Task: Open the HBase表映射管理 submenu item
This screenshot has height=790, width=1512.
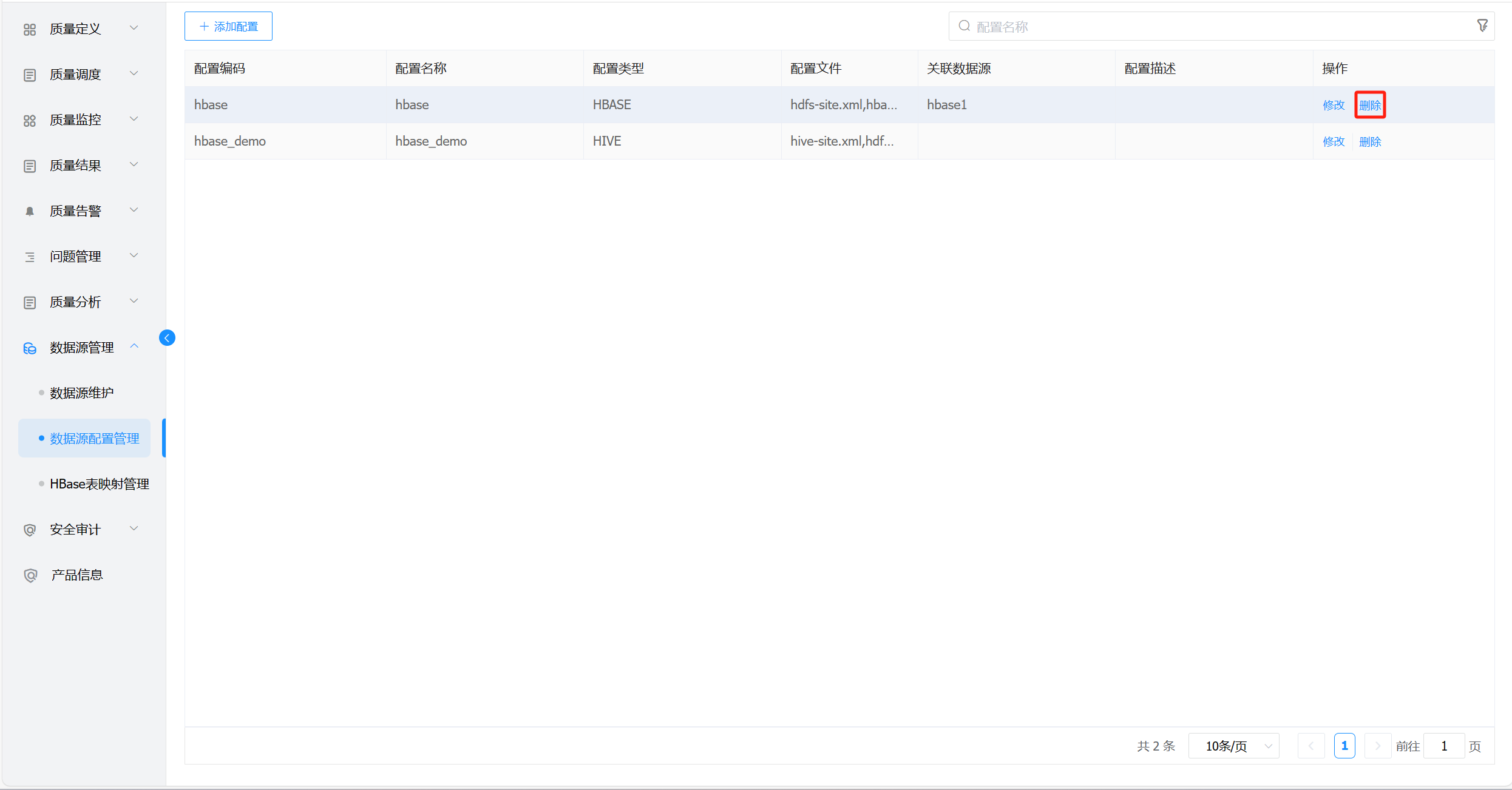Action: 100,484
